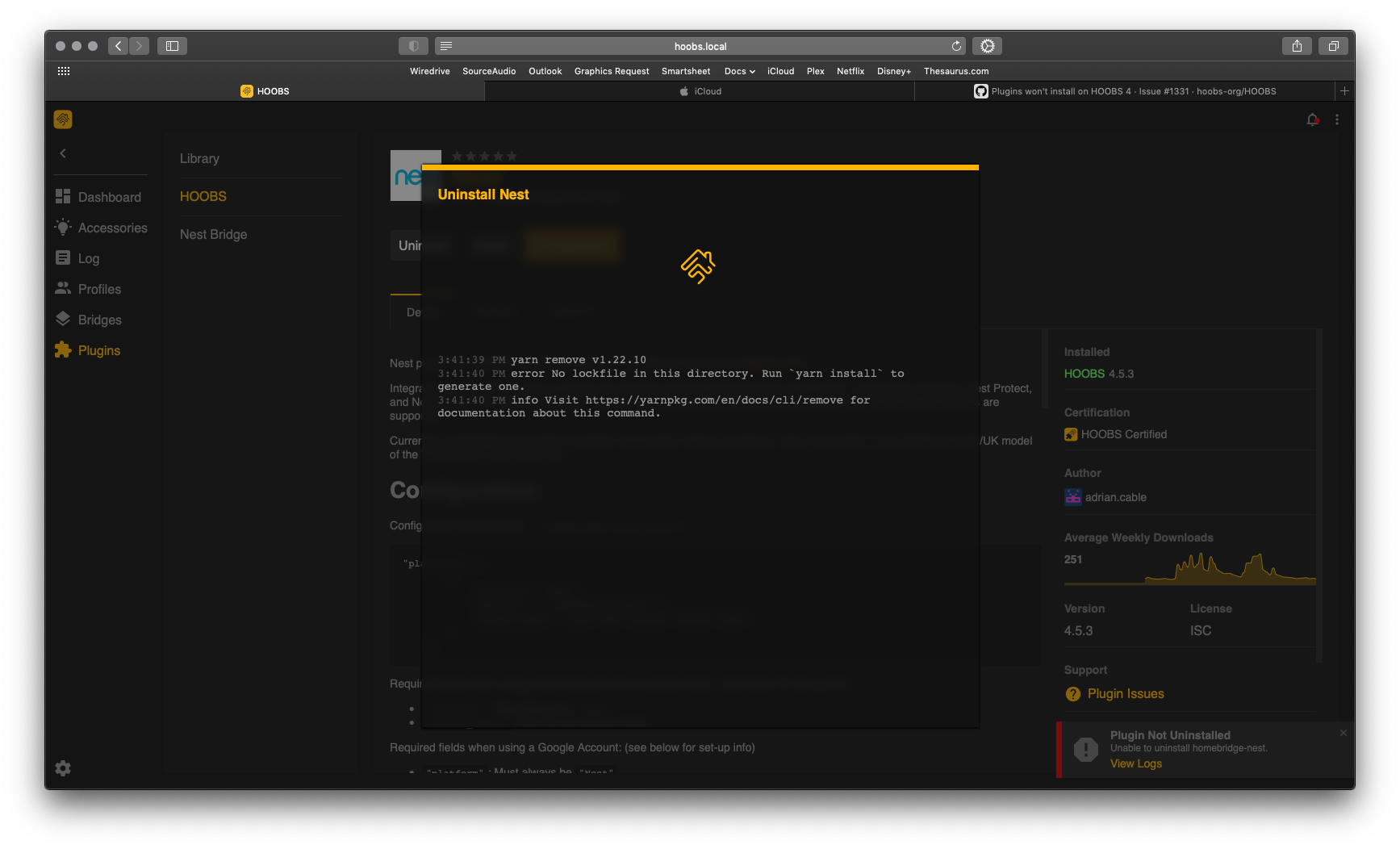Open the Bridges section

[98, 319]
